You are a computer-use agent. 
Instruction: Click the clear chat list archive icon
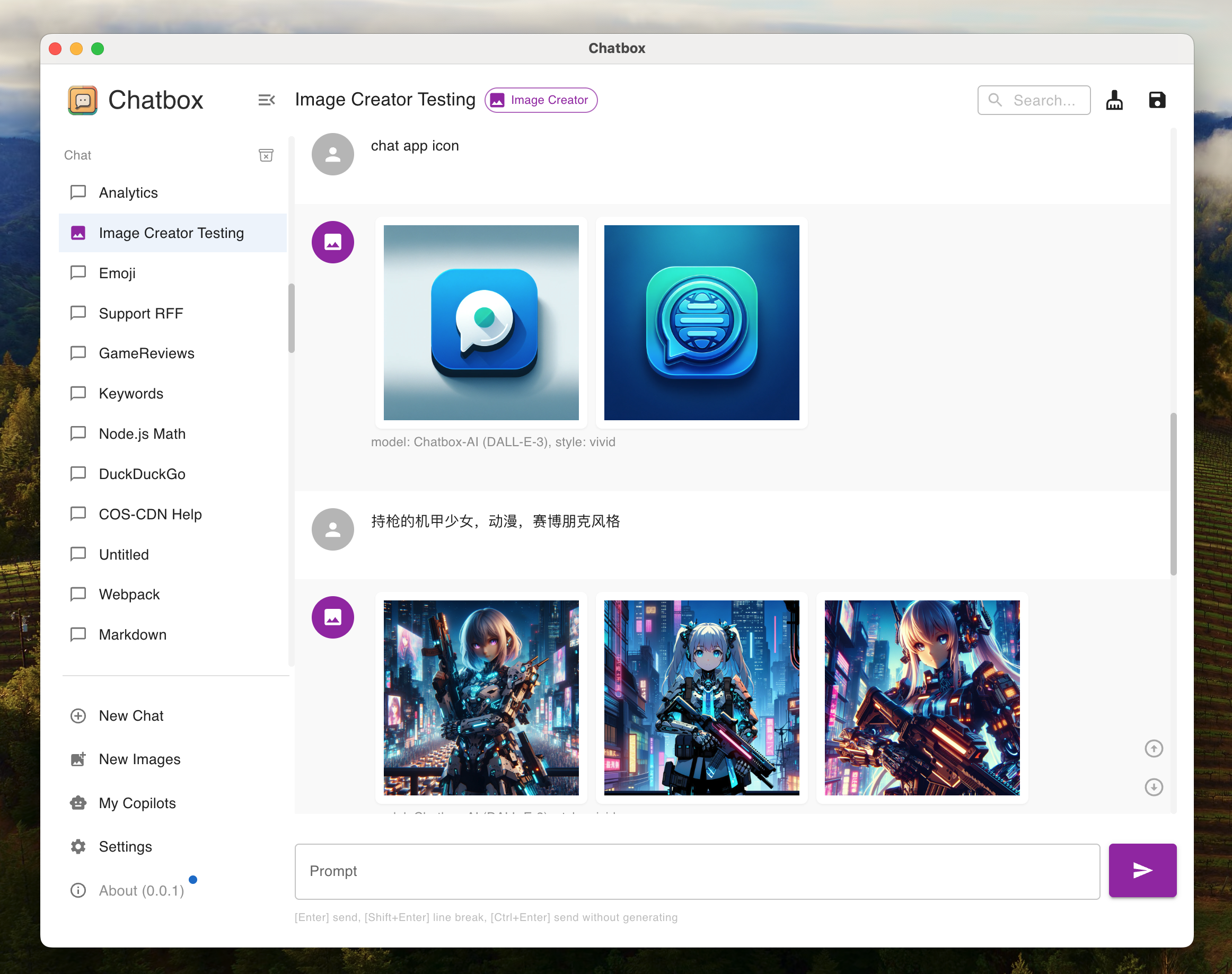coord(266,155)
